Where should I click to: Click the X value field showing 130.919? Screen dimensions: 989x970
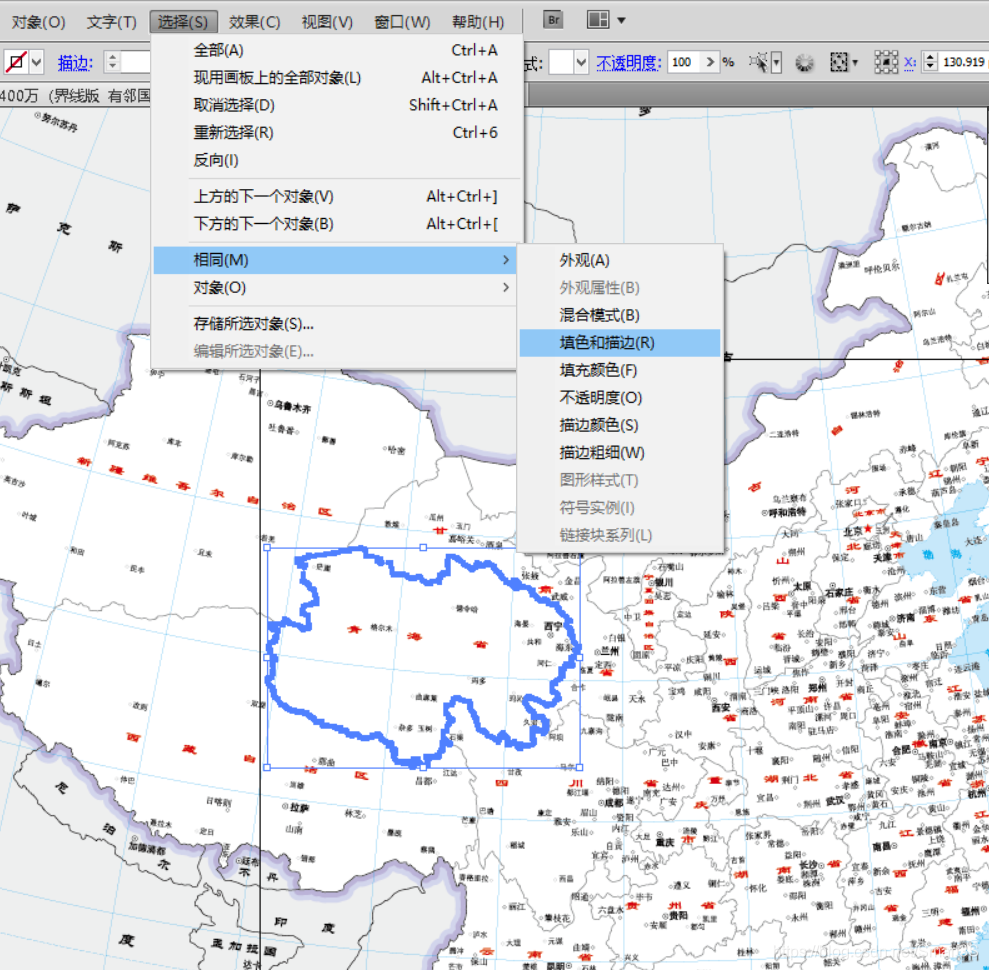[x=963, y=62]
